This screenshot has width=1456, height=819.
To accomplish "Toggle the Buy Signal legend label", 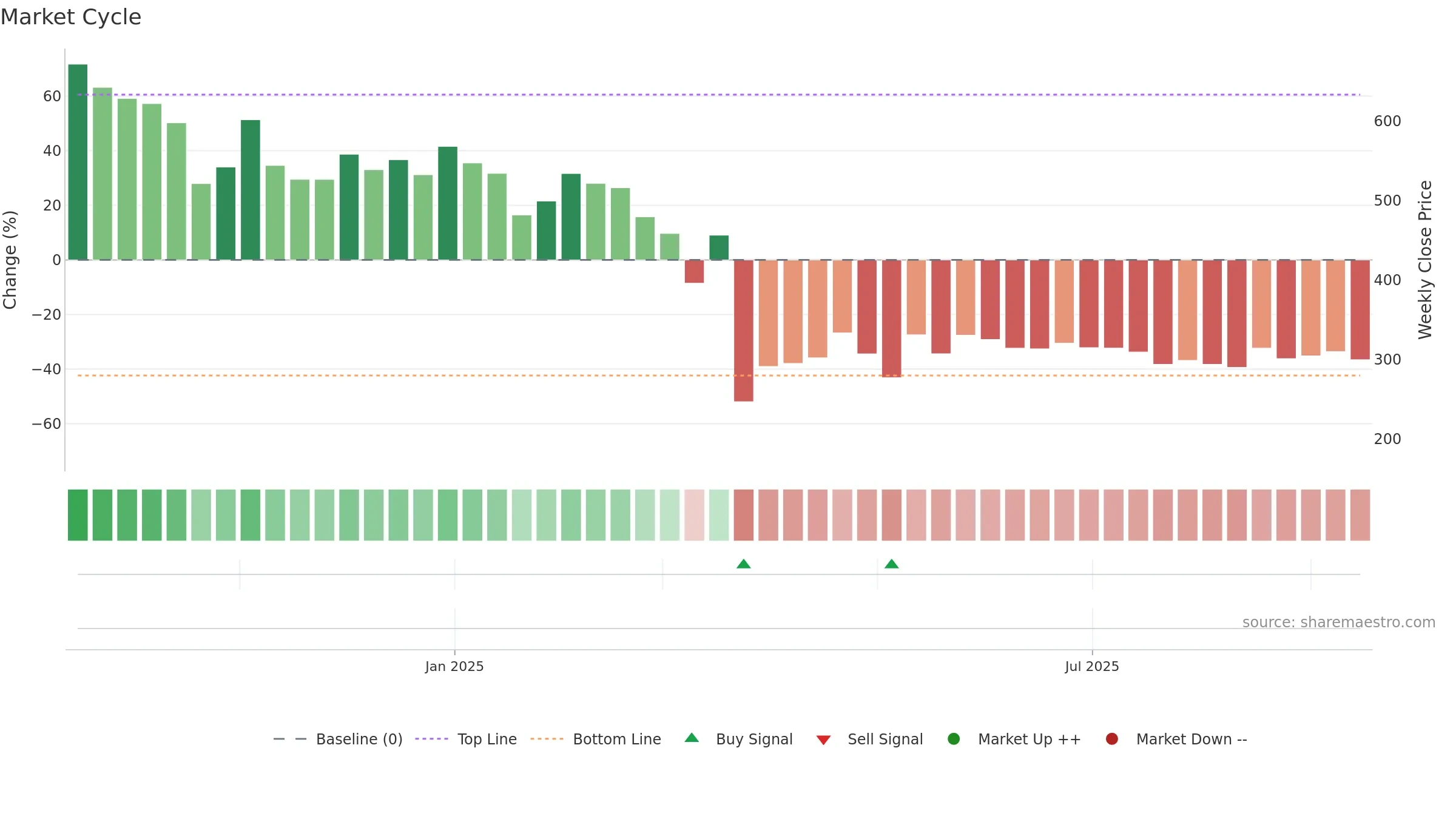I will tap(754, 740).
